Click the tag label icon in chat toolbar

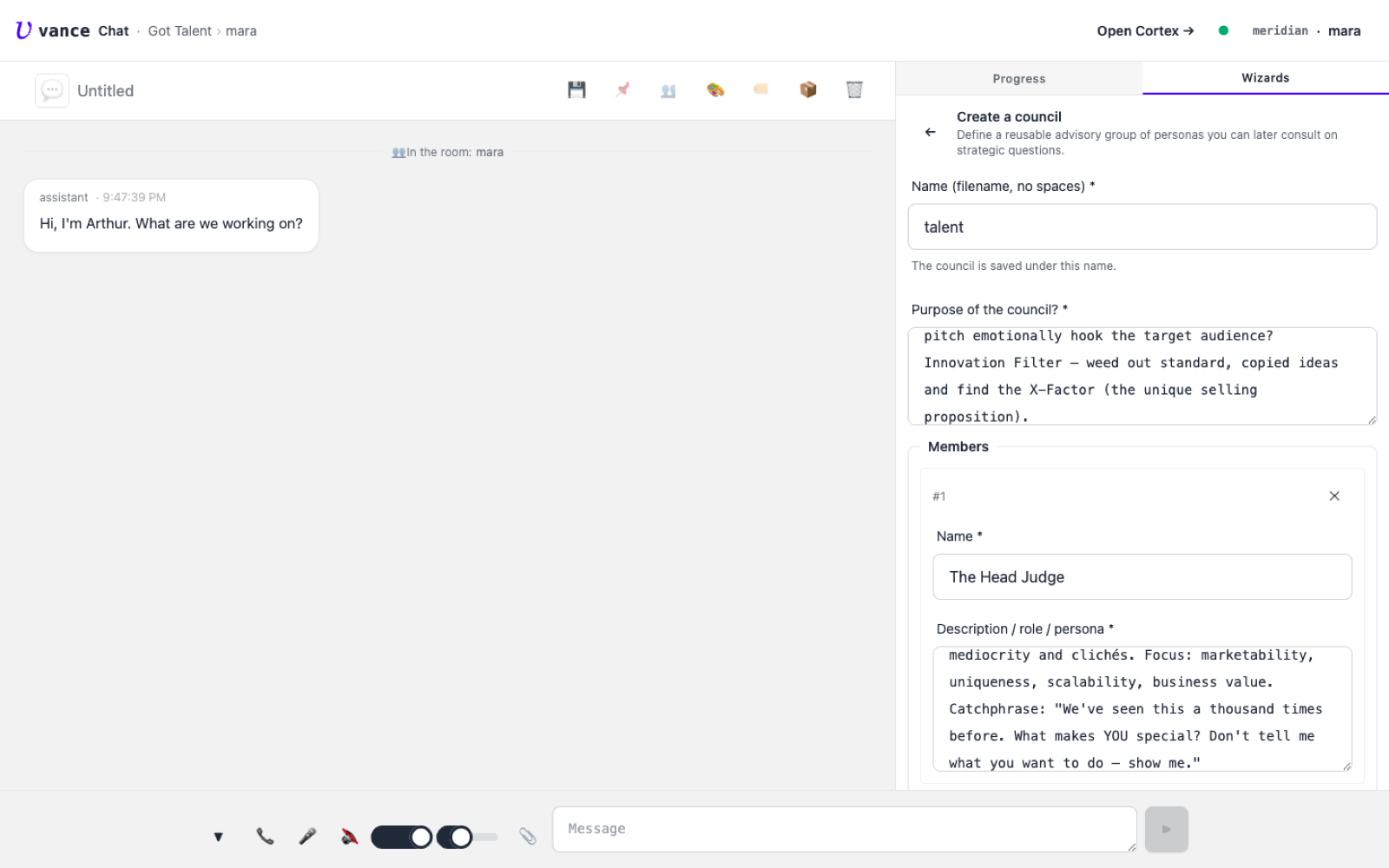761,89
